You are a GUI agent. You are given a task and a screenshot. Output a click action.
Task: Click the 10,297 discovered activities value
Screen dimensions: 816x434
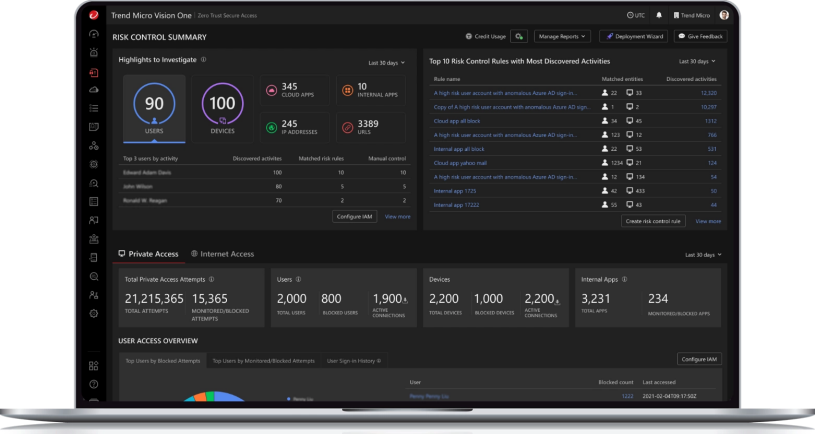(x=708, y=107)
